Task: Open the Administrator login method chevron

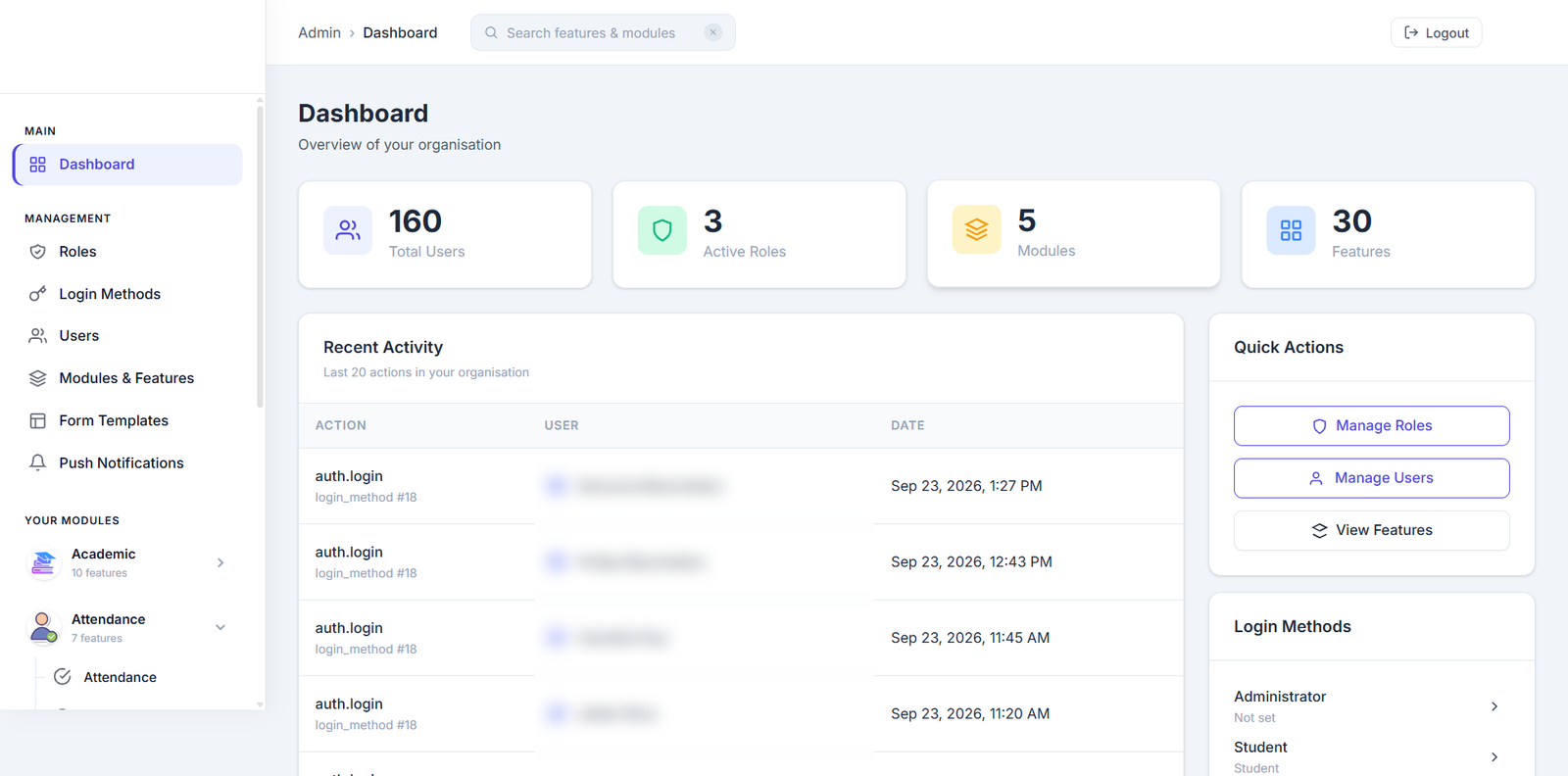Action: [1494, 706]
